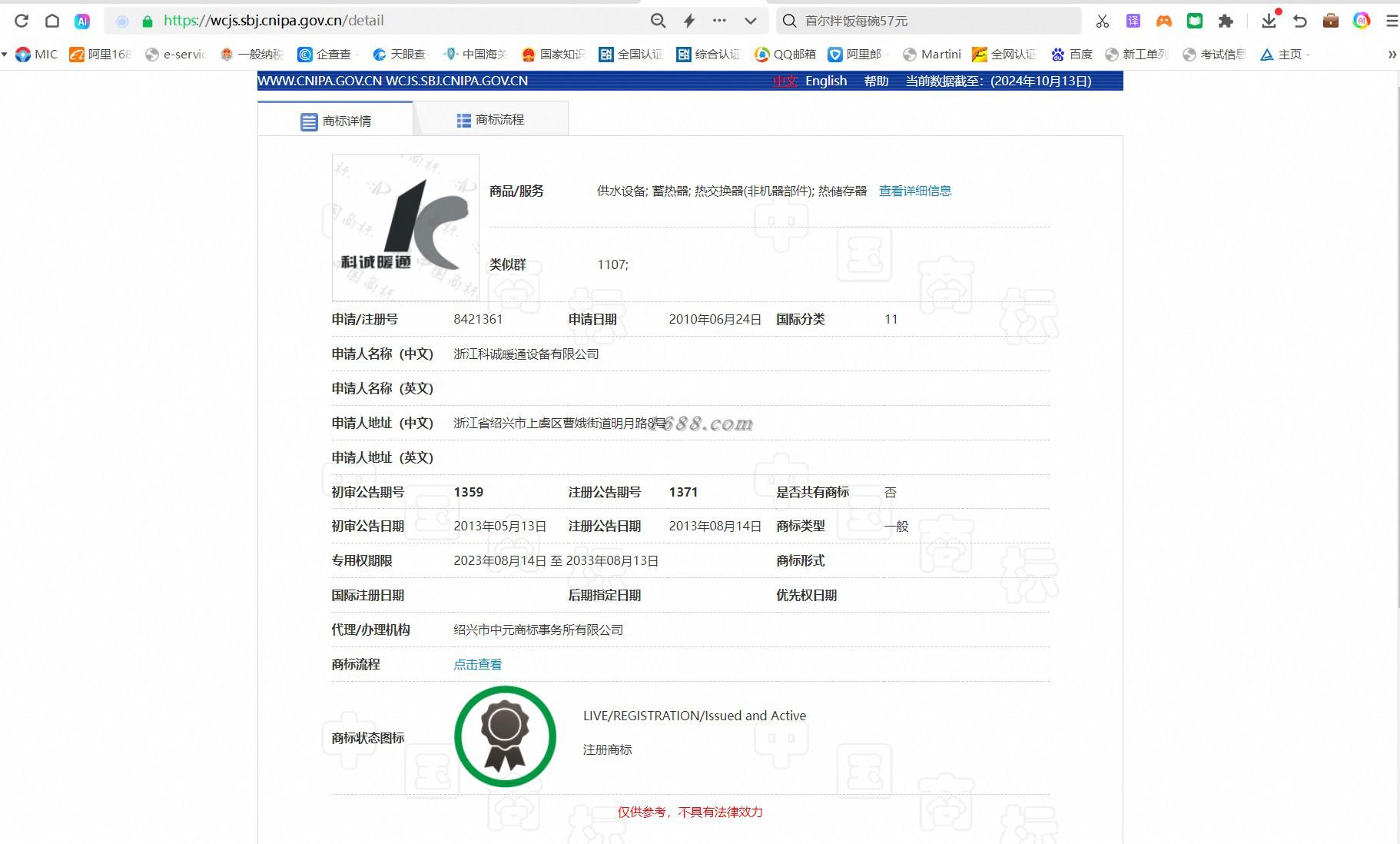Image resolution: width=1400 pixels, height=844 pixels.
Task: Click the magnifier icon in address bar
Action: point(658,21)
